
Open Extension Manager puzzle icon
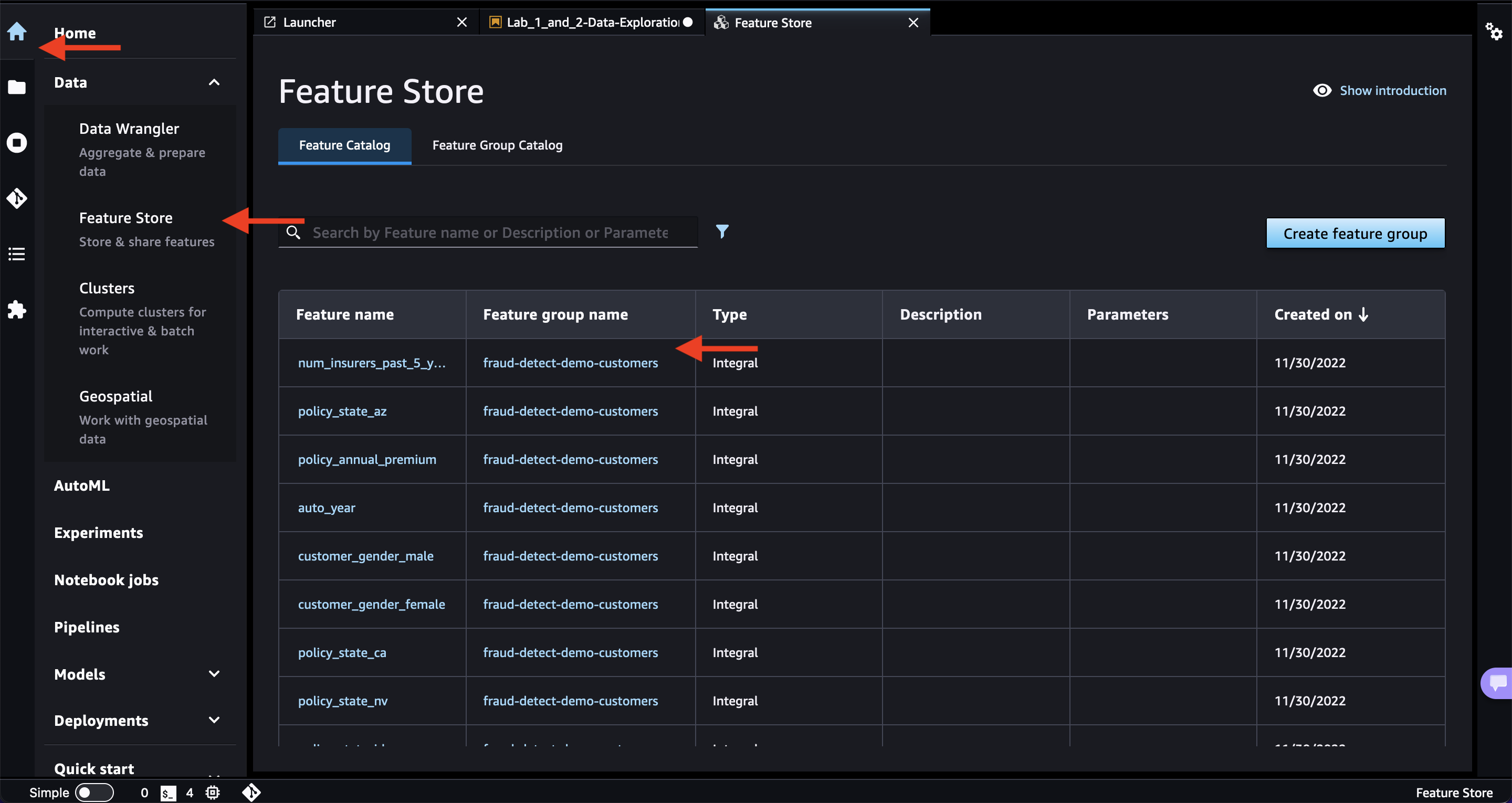16,309
